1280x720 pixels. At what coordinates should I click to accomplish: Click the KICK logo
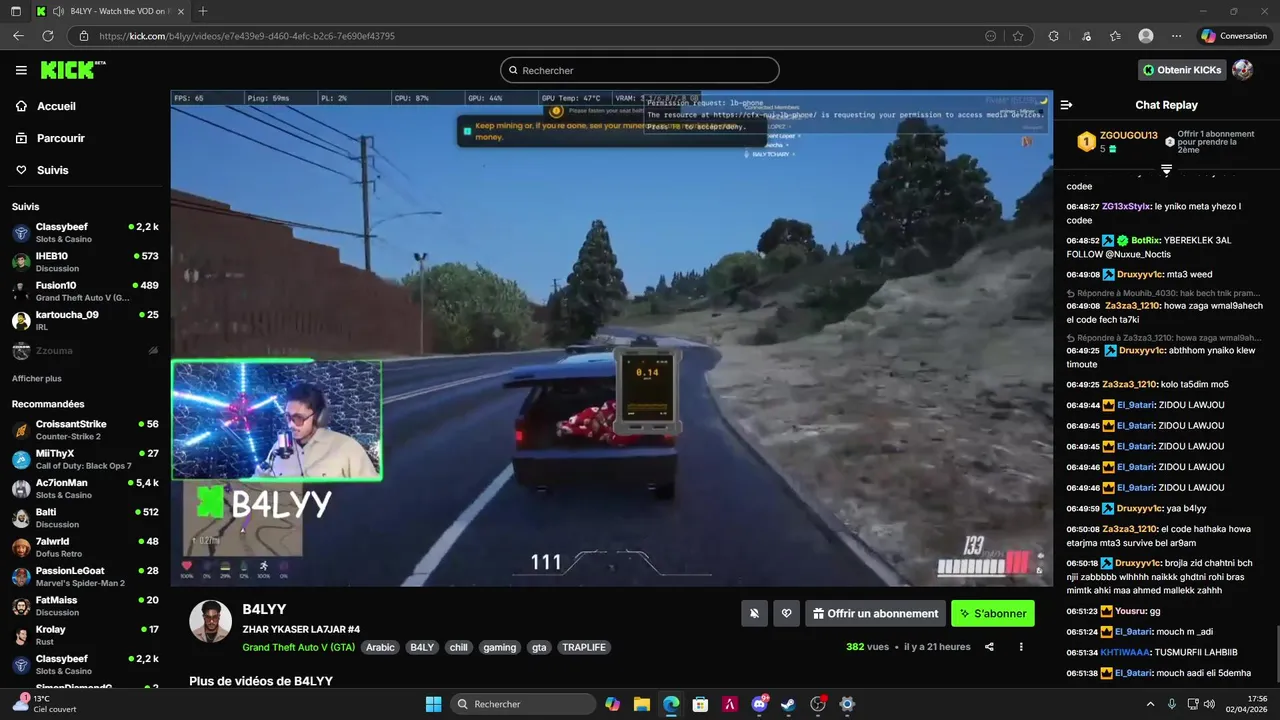pyautogui.click(x=72, y=69)
